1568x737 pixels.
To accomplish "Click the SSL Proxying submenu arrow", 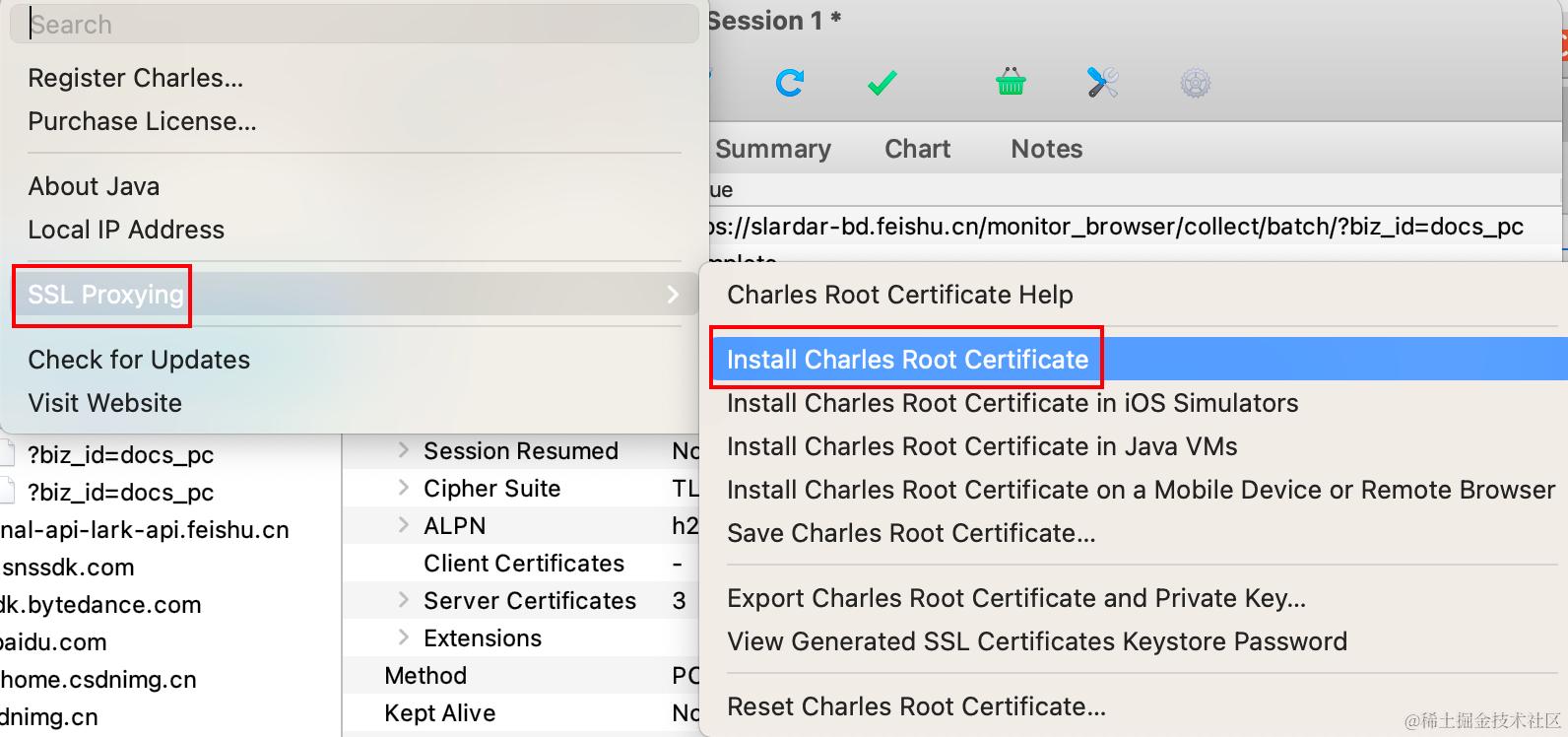I will pyautogui.click(x=673, y=294).
